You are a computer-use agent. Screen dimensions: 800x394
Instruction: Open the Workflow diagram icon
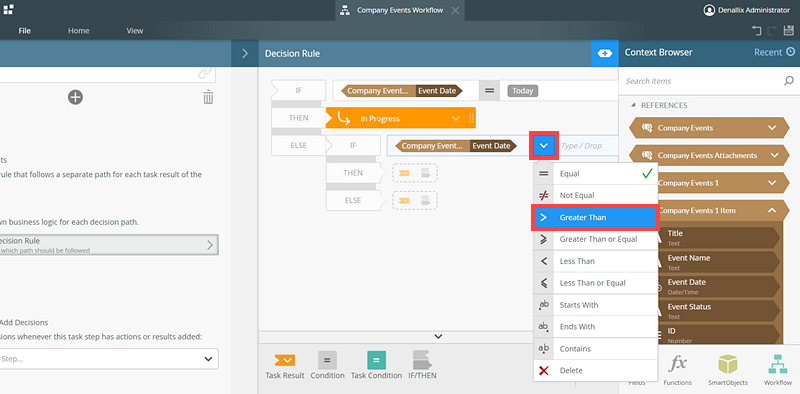coord(778,364)
